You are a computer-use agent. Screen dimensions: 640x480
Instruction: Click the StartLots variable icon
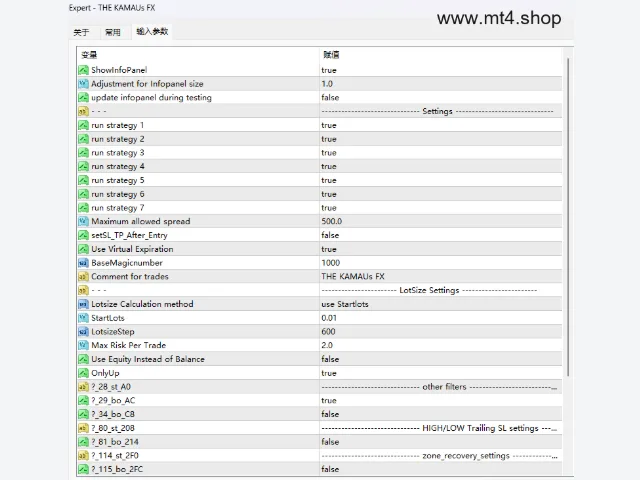tap(83, 318)
